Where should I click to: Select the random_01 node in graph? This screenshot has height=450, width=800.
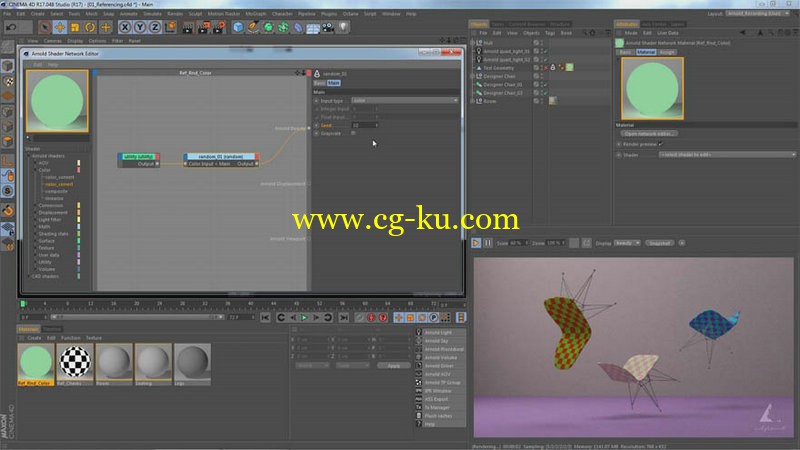pyautogui.click(x=221, y=160)
